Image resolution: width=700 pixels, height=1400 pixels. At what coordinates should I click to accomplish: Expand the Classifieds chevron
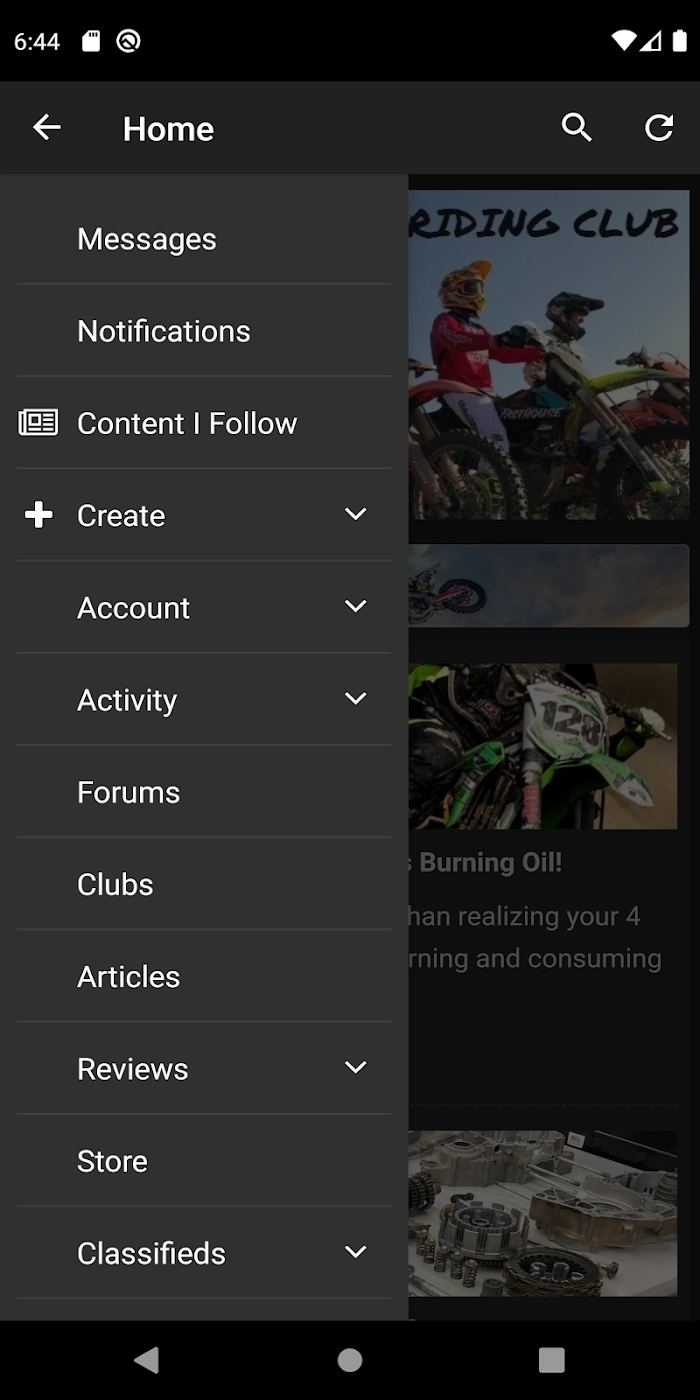pos(356,1251)
